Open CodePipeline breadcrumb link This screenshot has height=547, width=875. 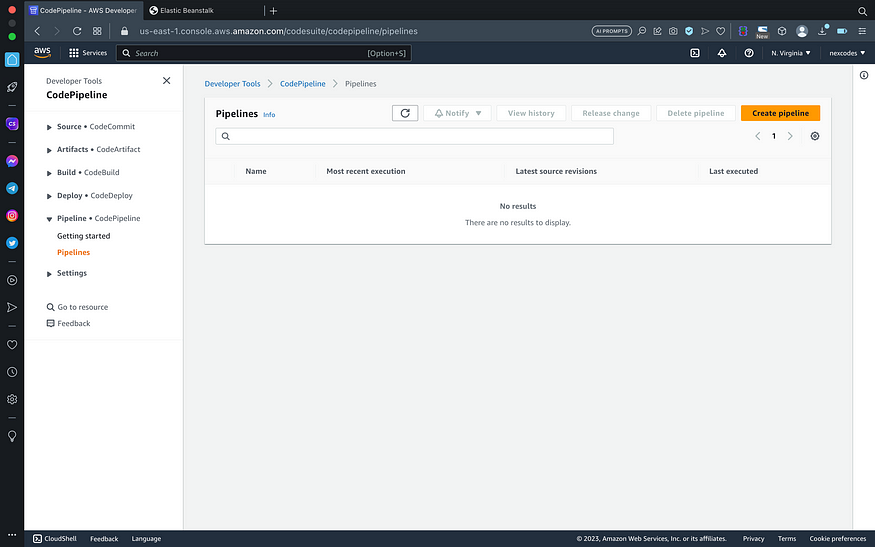coord(302,84)
